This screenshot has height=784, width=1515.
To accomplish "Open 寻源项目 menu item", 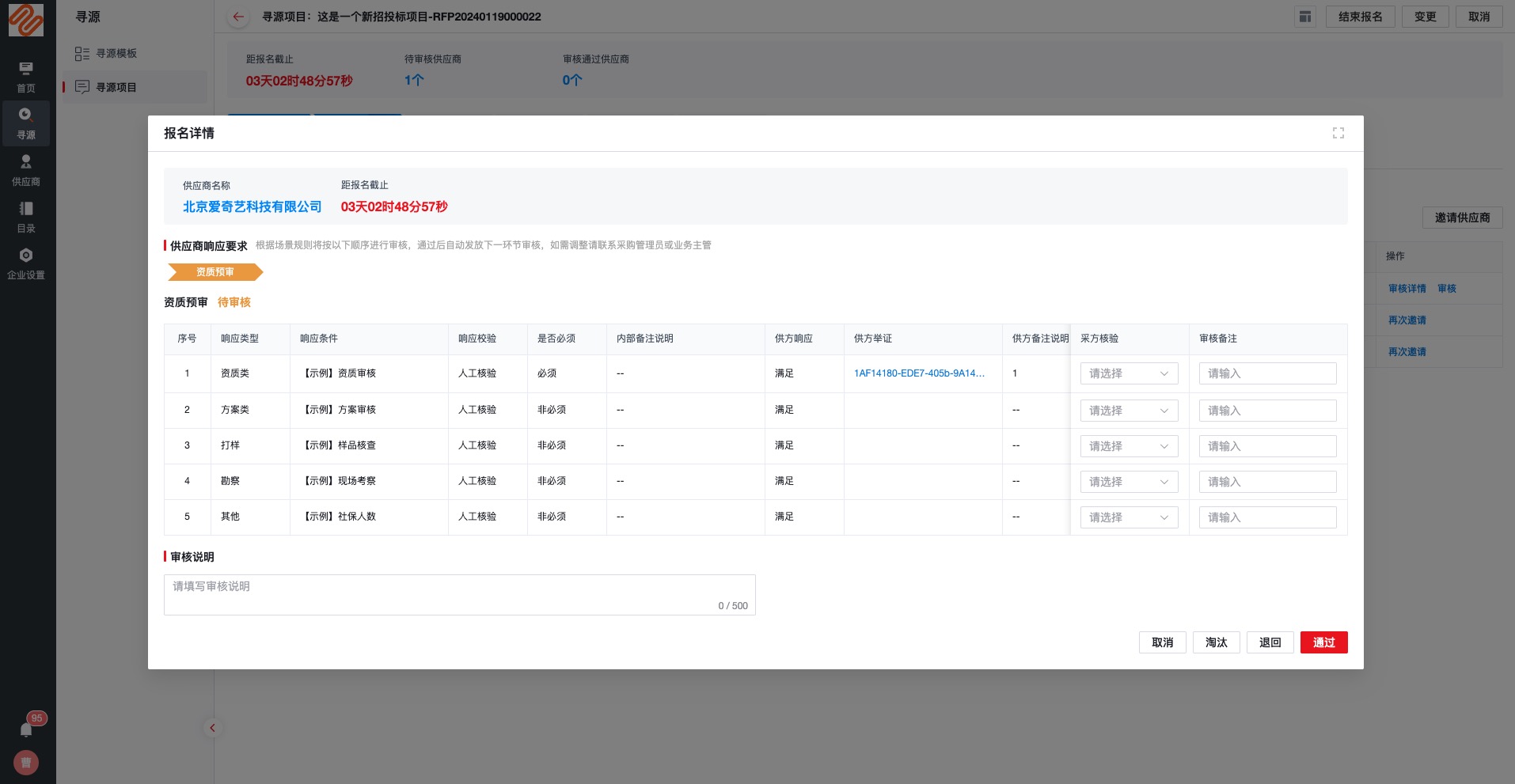I will (x=135, y=87).
